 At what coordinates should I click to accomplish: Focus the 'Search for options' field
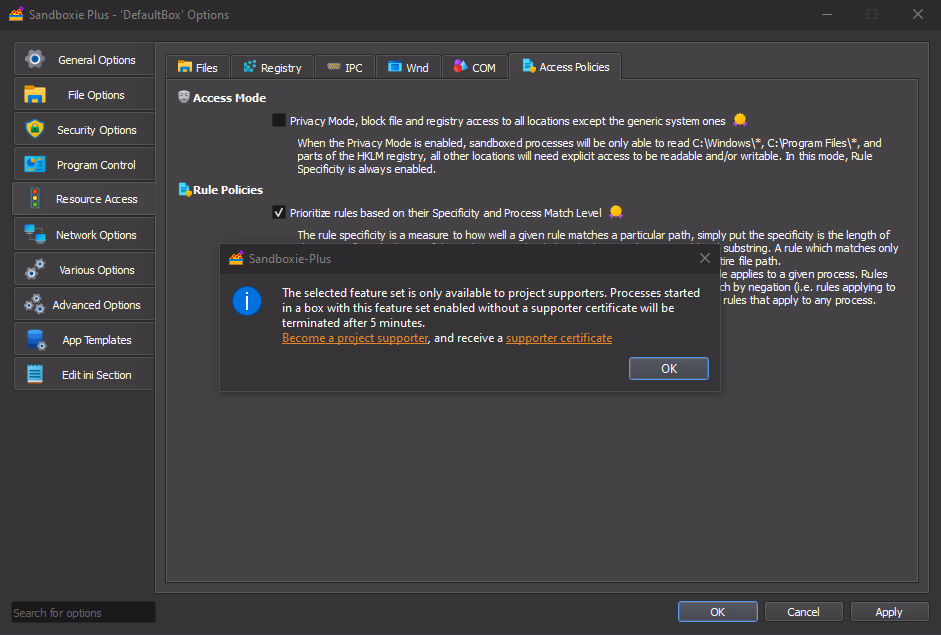tap(83, 612)
